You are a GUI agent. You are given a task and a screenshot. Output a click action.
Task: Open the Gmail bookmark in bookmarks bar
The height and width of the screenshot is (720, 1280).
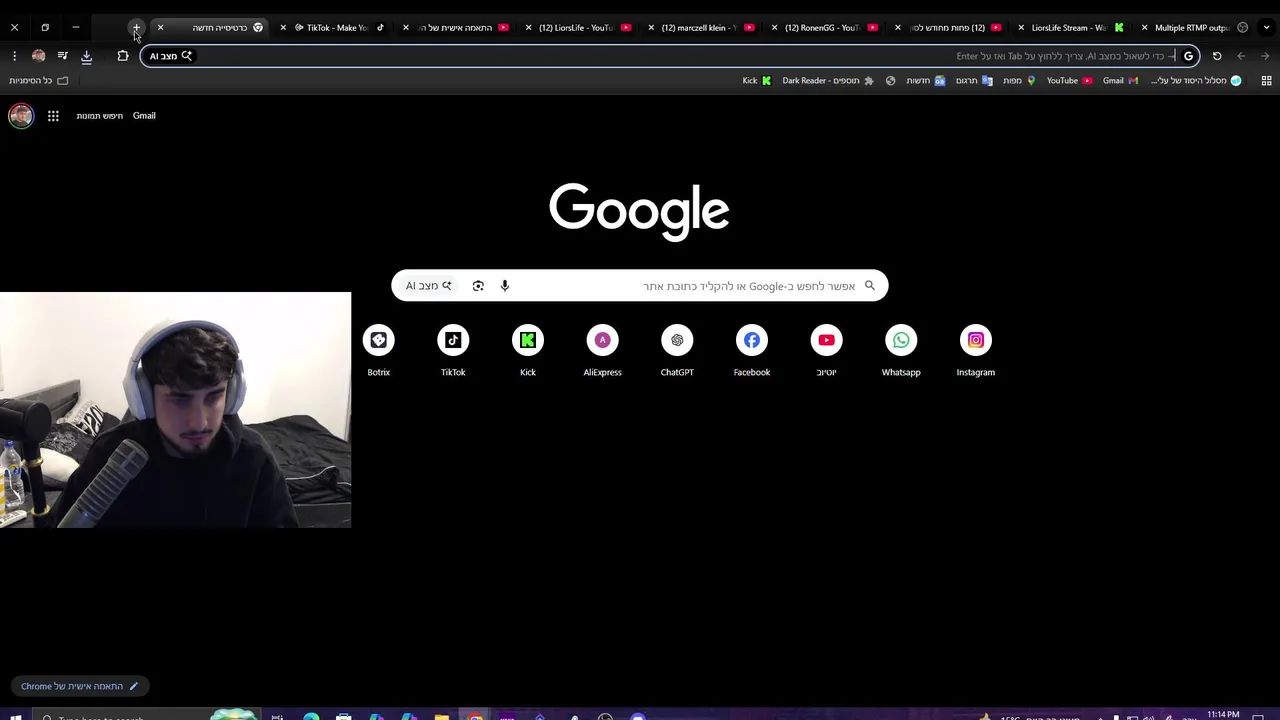(1119, 81)
